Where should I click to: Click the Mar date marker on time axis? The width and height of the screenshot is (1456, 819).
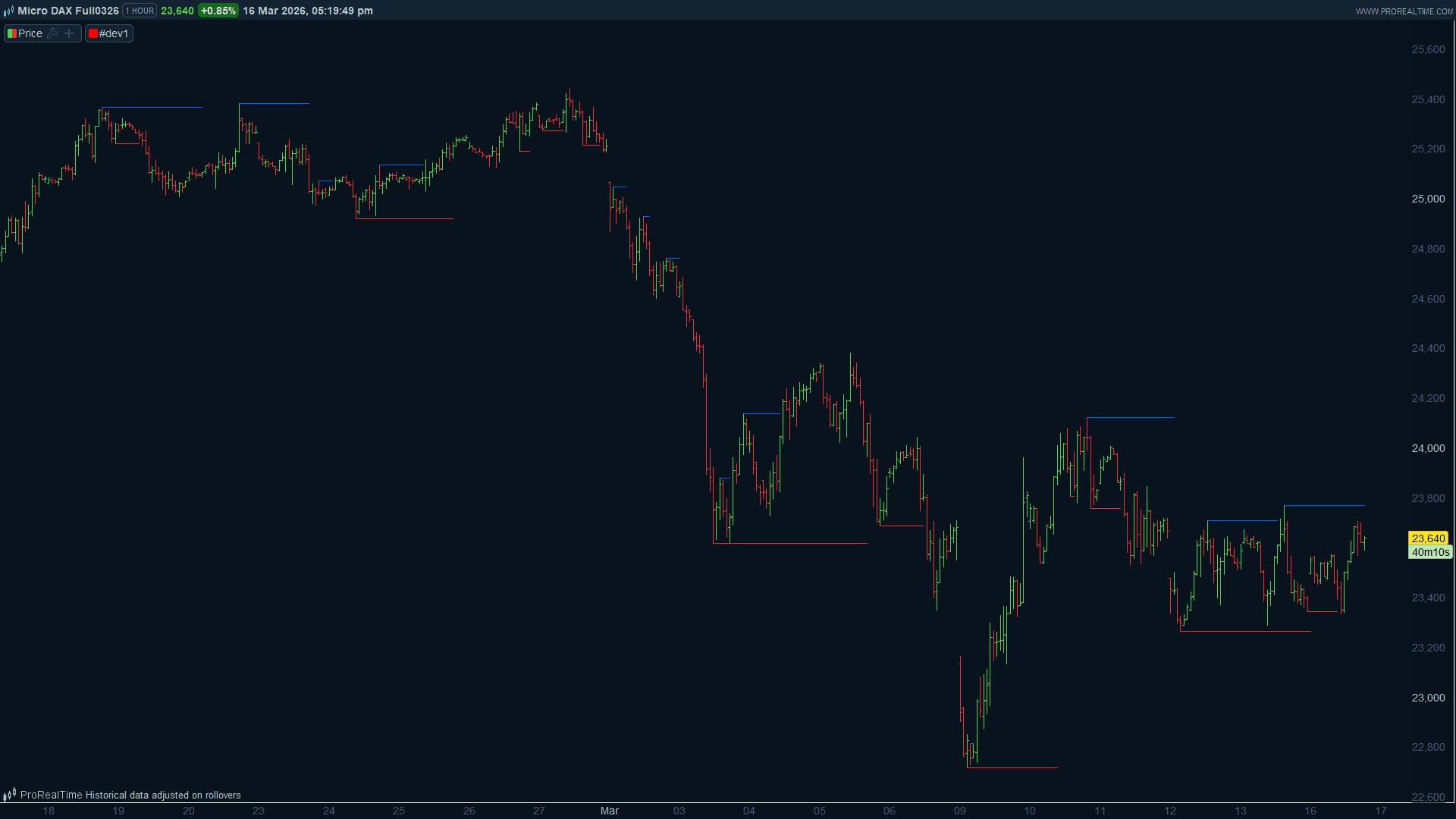(610, 811)
